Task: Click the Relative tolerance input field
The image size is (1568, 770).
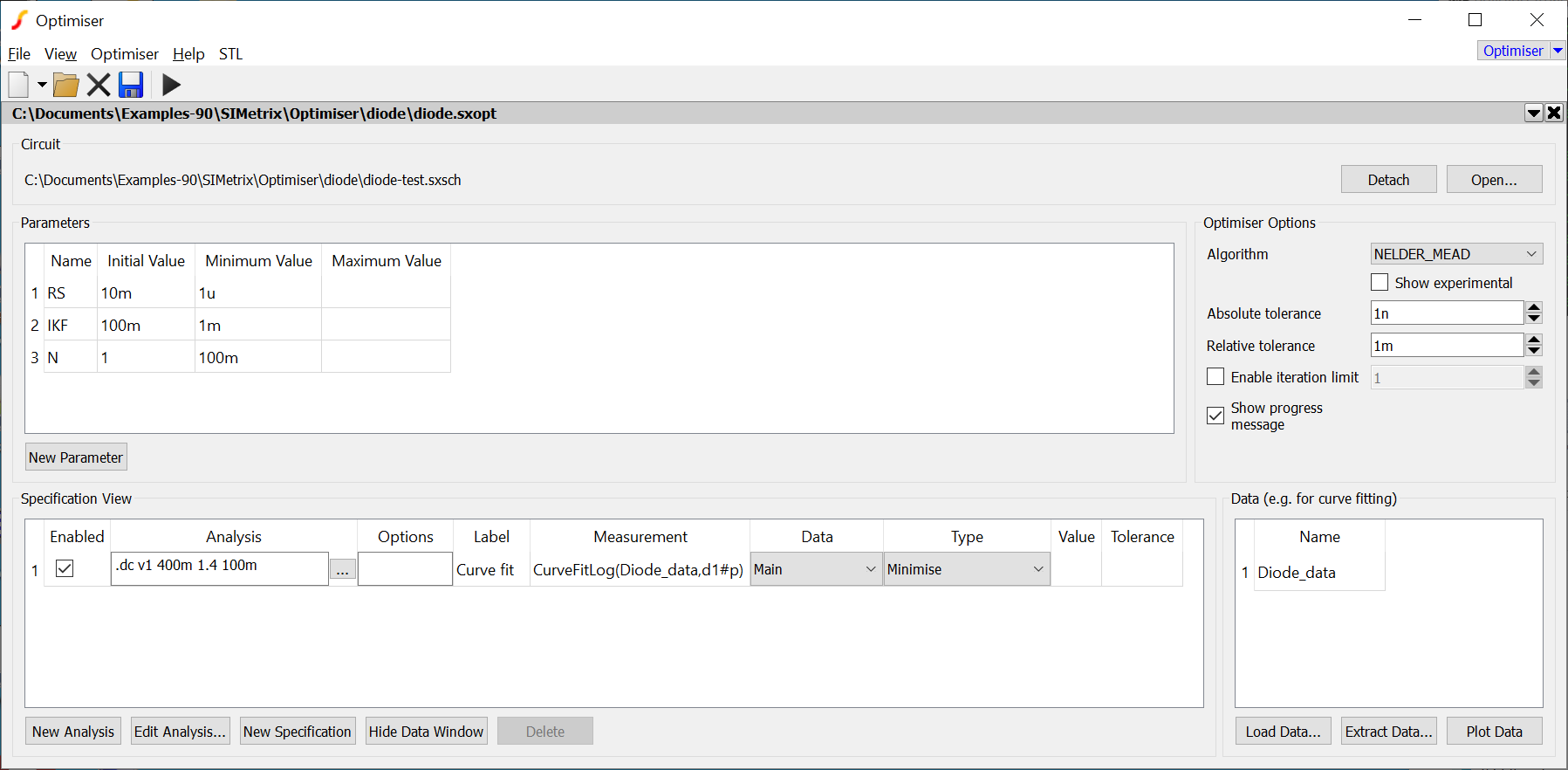Action: (1446, 346)
